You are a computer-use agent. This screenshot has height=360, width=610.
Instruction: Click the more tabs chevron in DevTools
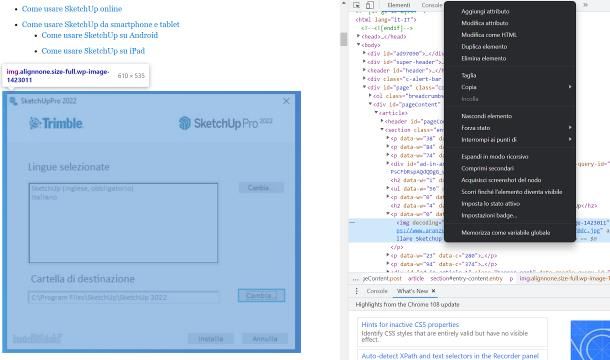coord(585,5)
